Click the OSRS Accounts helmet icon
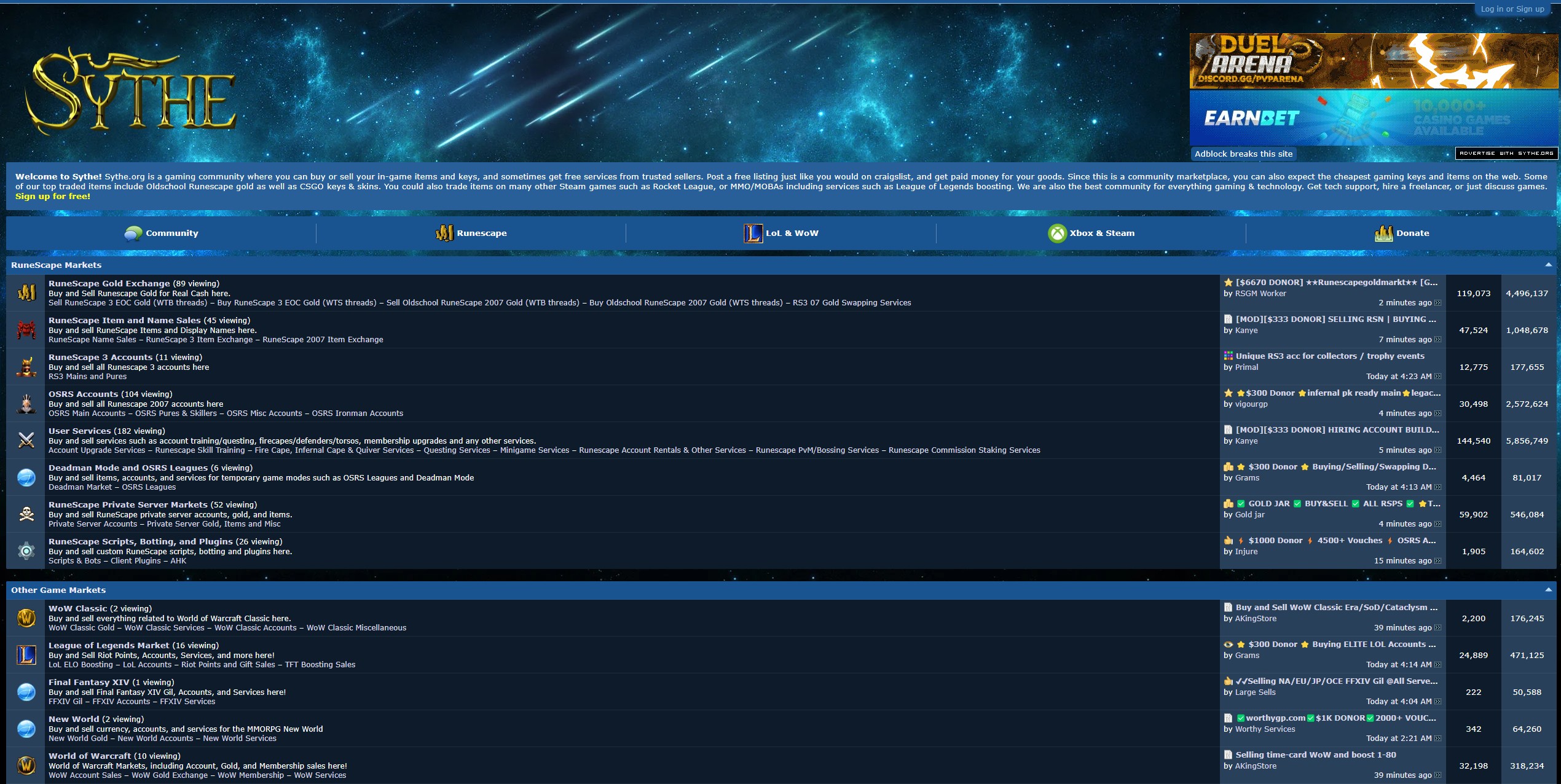This screenshot has width=1561, height=784. (x=26, y=404)
